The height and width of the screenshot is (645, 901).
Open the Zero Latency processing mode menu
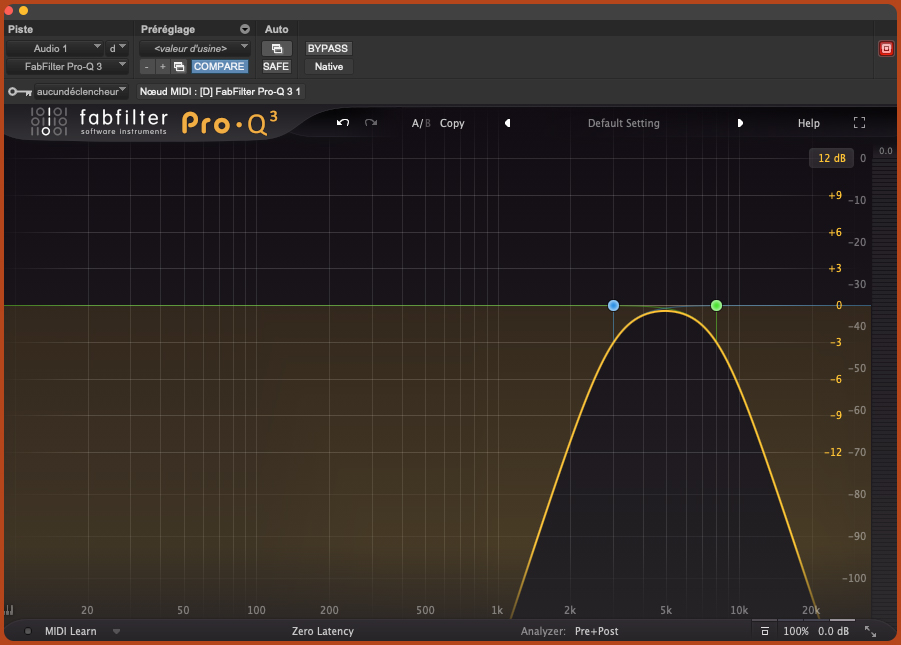(x=322, y=631)
